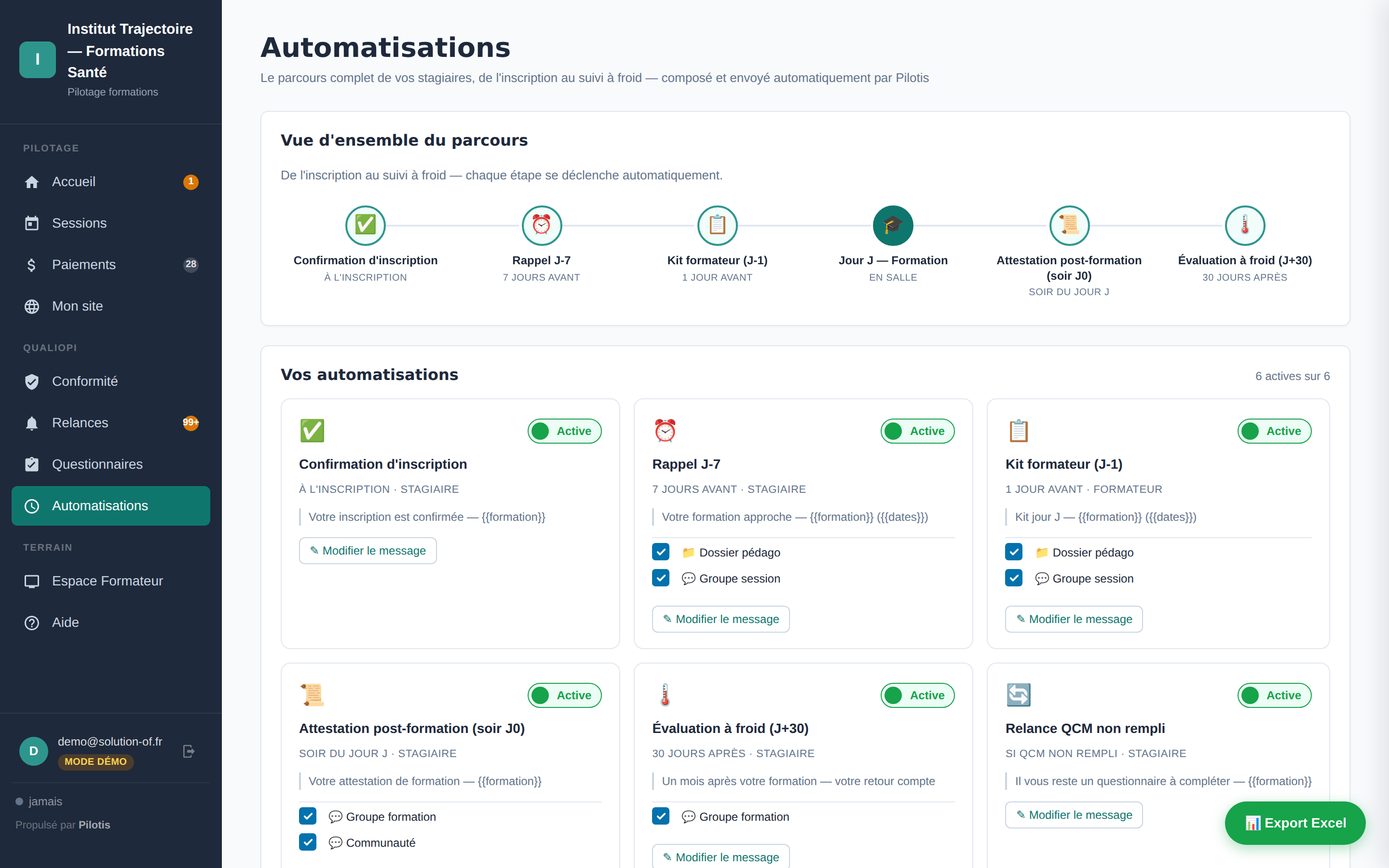Click the alarm clock icon on Rappel J-7 card
The image size is (1389, 868).
tap(665, 431)
